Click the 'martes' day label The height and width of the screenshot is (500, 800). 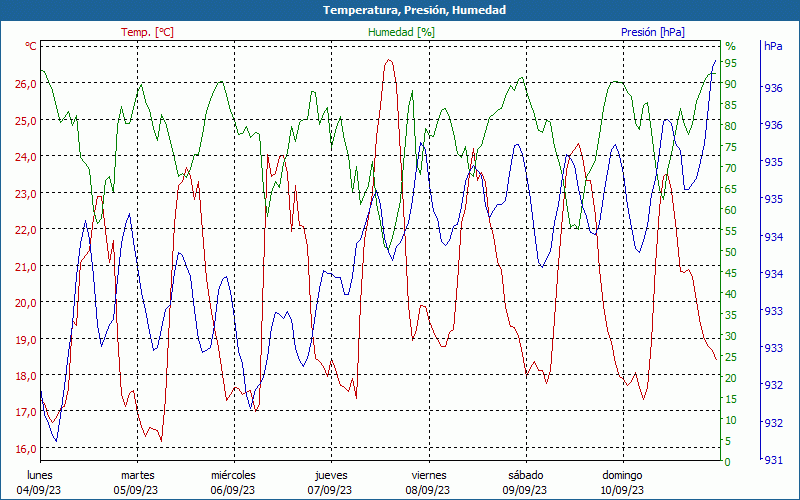[137, 475]
